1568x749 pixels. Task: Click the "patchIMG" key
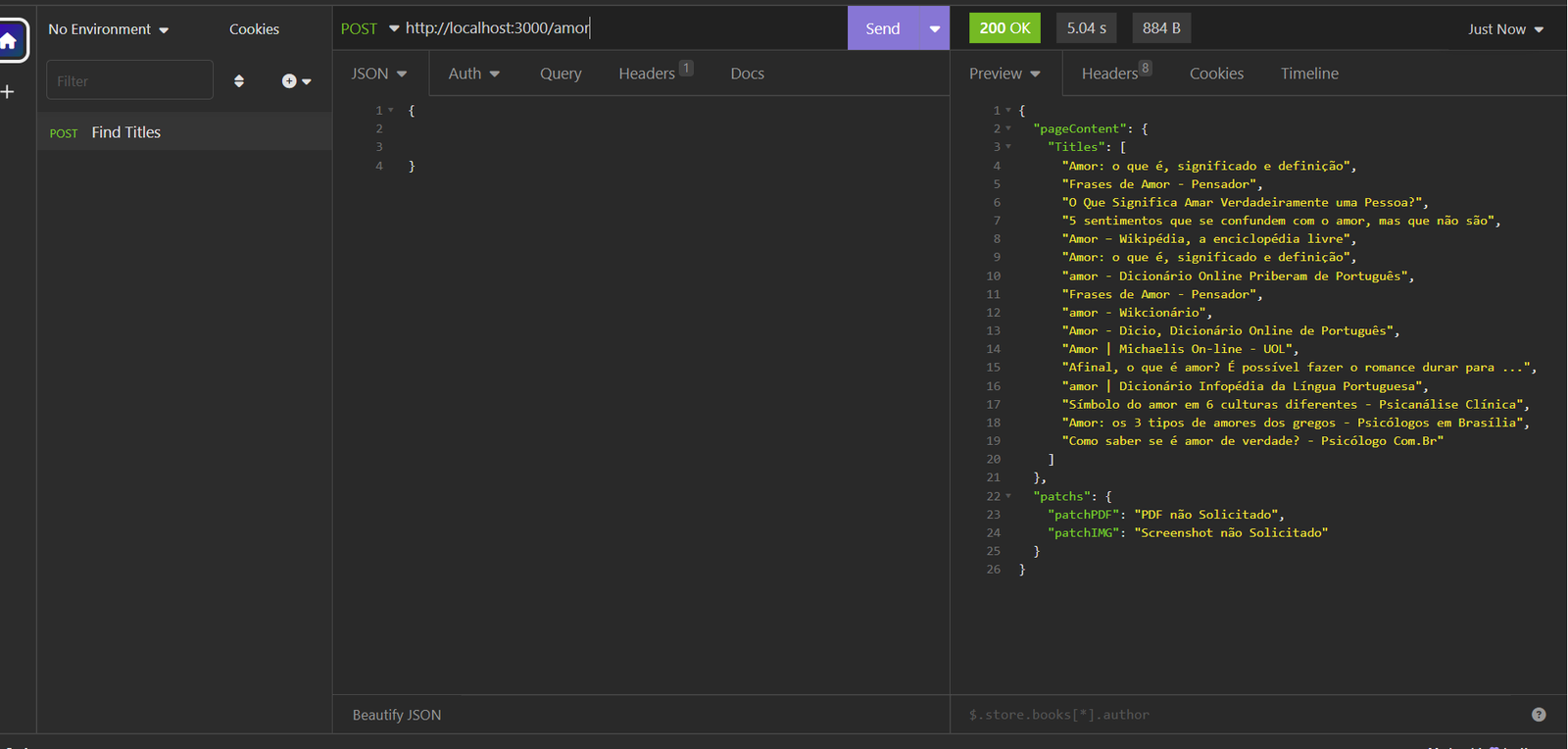[x=1083, y=533]
